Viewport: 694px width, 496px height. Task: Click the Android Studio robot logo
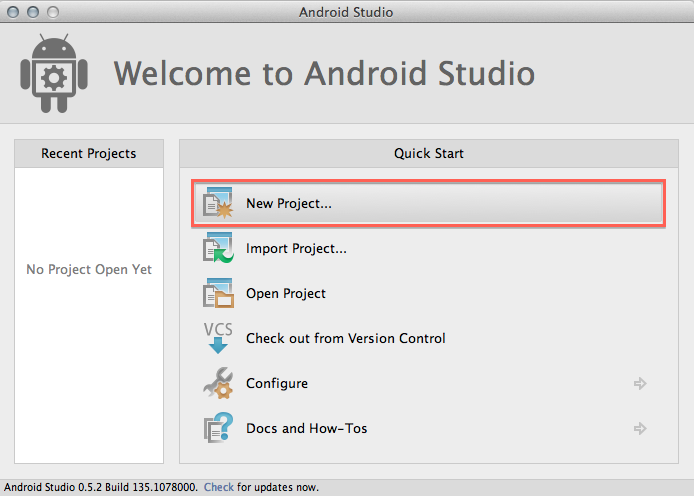point(54,73)
